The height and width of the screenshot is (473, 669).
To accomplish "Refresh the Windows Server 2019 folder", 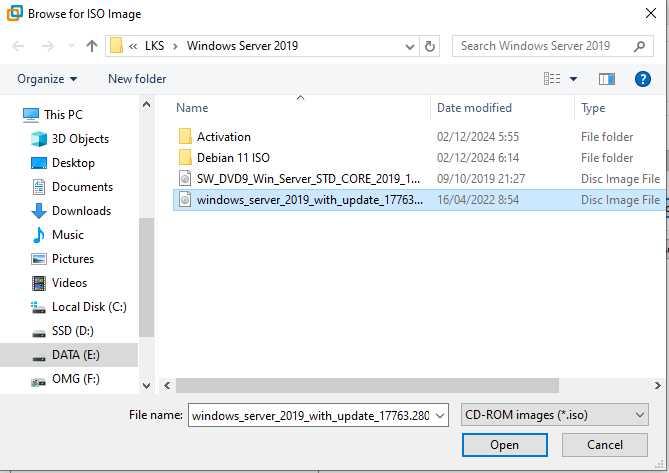I will point(430,46).
